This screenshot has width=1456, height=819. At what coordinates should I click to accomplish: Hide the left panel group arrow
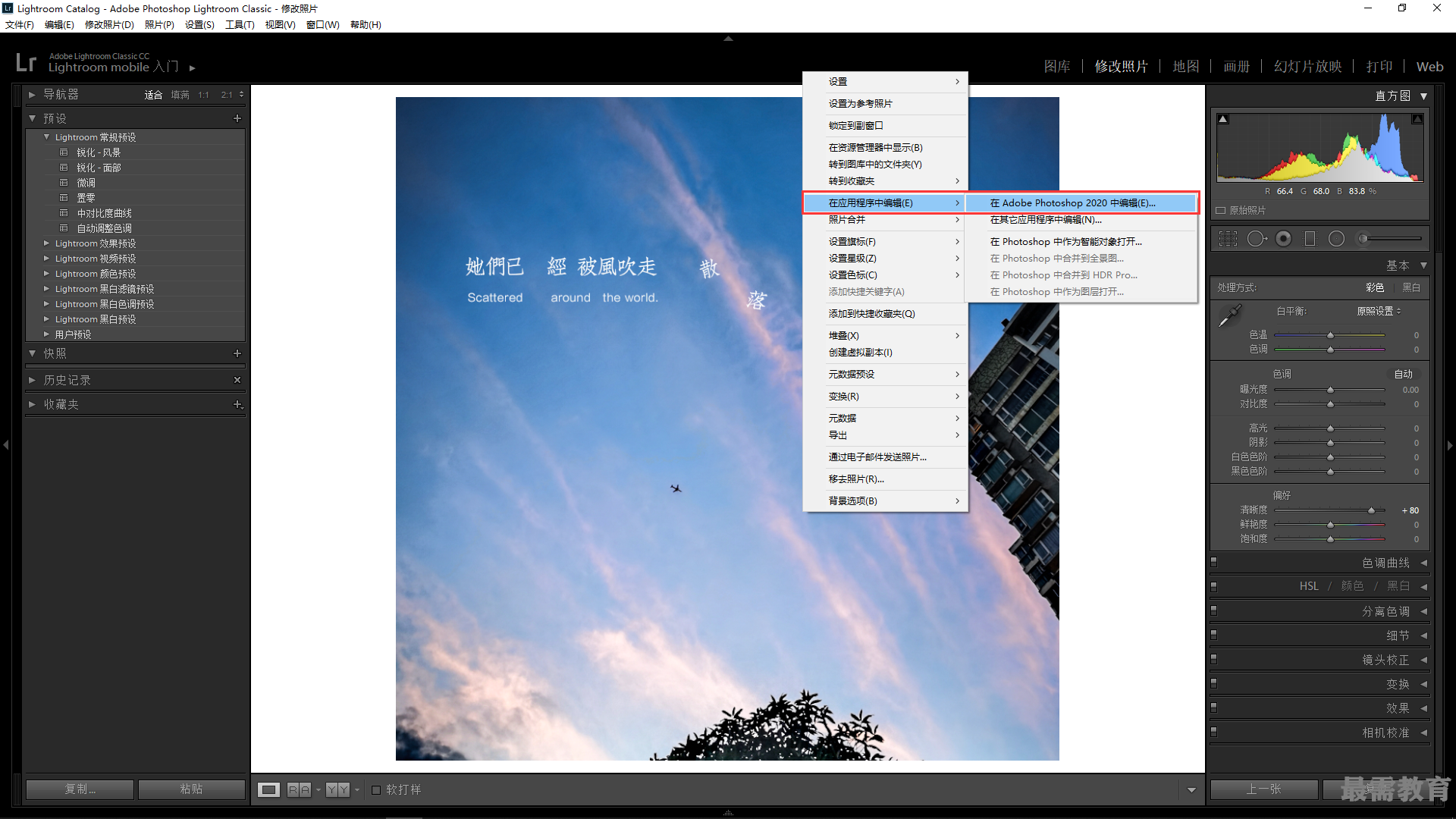(6, 445)
